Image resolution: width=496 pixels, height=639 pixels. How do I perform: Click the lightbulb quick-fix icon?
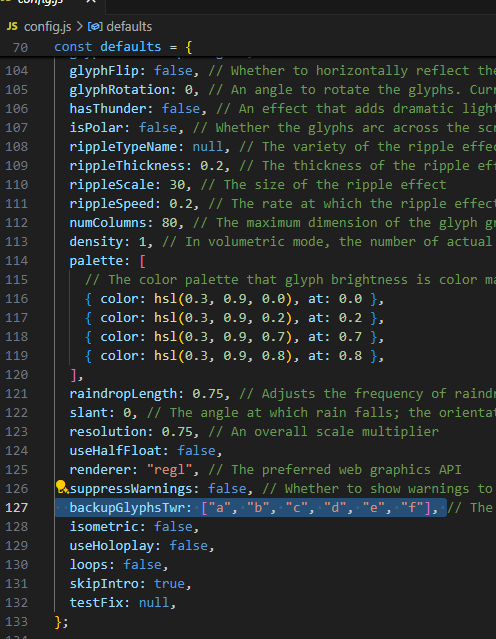(x=61, y=487)
